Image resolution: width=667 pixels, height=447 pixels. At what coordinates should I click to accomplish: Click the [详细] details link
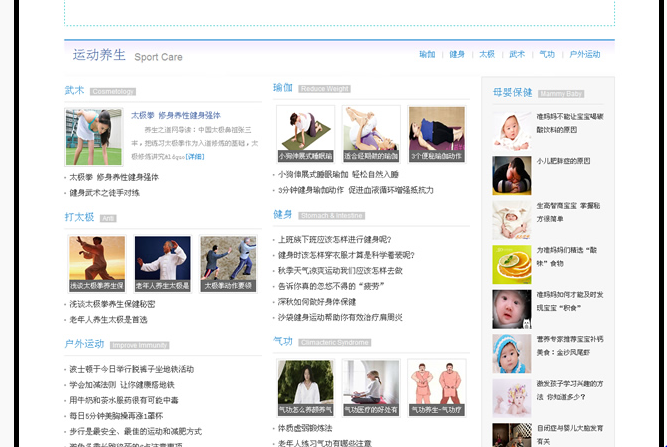pyautogui.click(x=195, y=157)
